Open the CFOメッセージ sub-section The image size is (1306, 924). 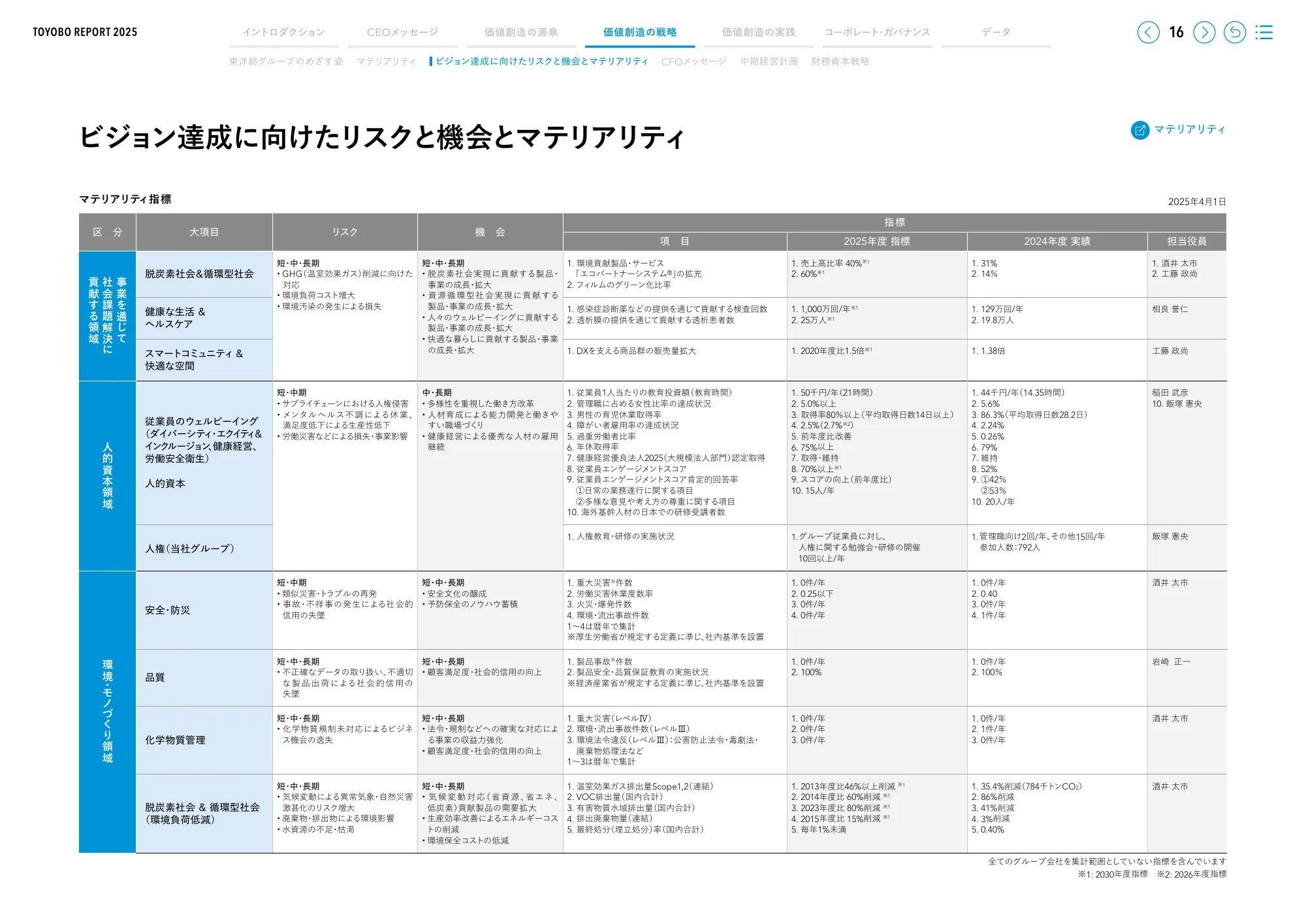[693, 61]
